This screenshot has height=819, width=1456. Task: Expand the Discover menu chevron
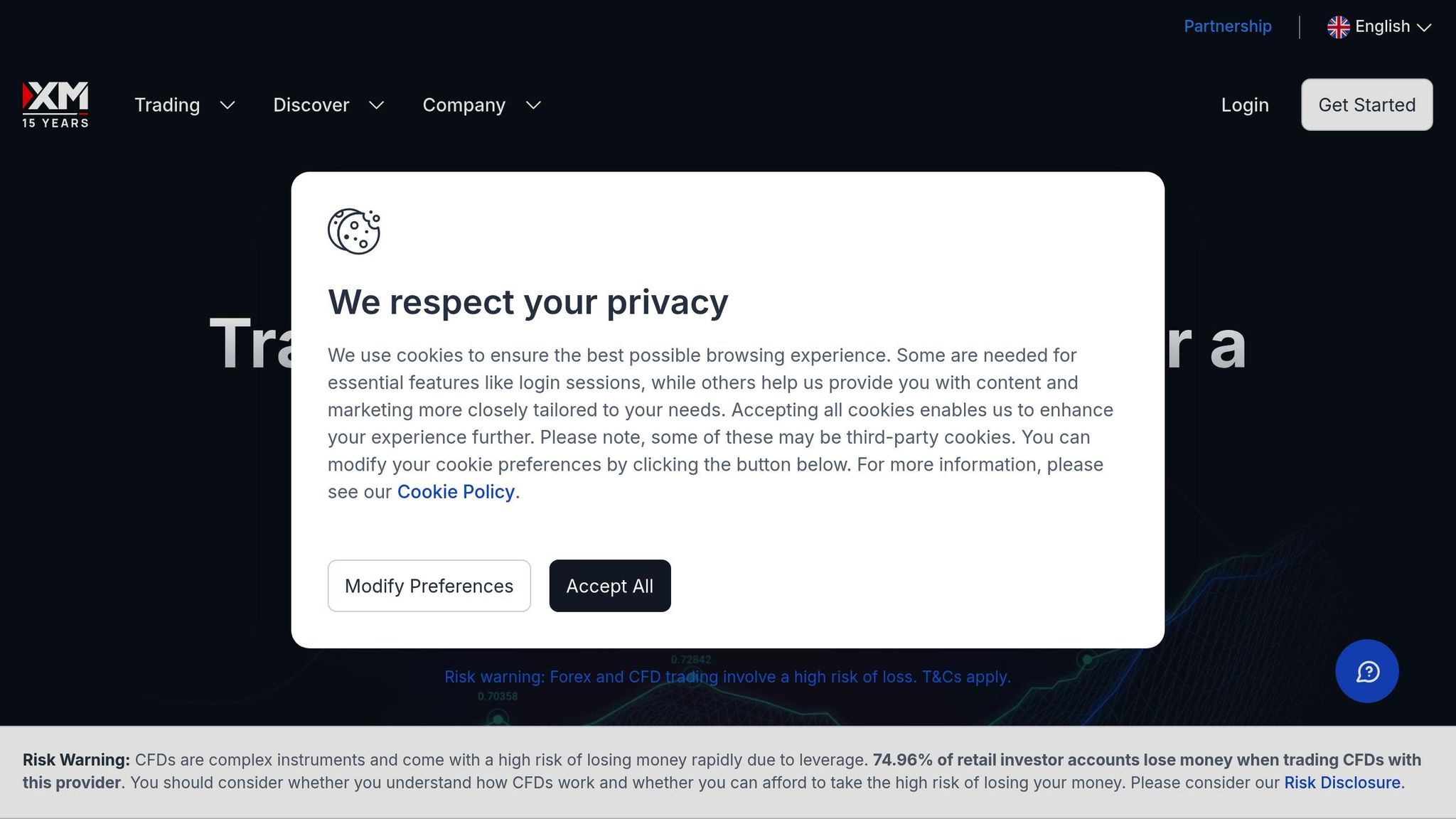point(377,105)
